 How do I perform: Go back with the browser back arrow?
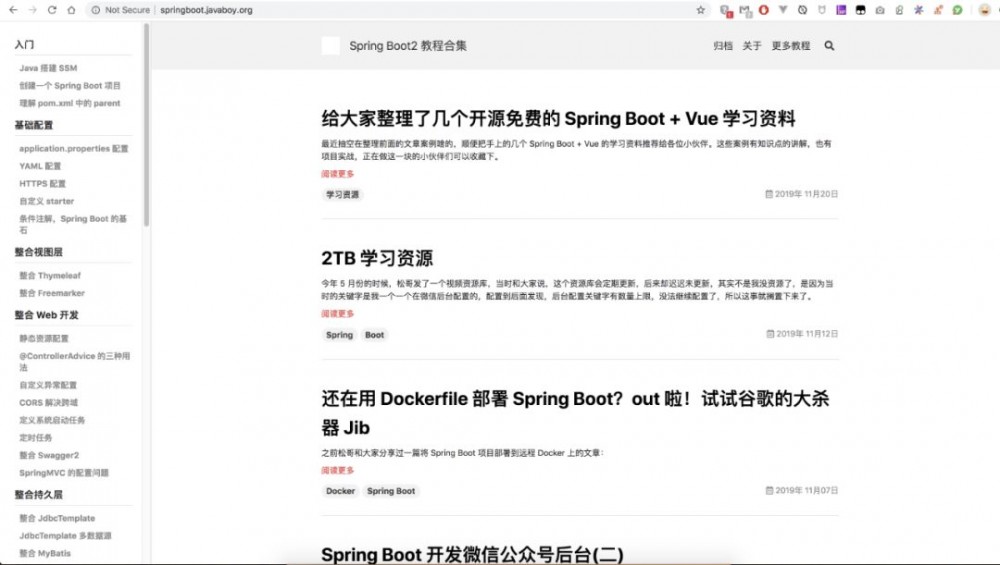13,10
